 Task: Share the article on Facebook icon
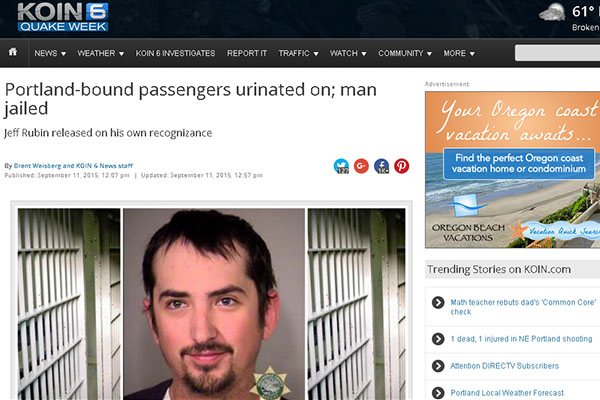point(382,166)
